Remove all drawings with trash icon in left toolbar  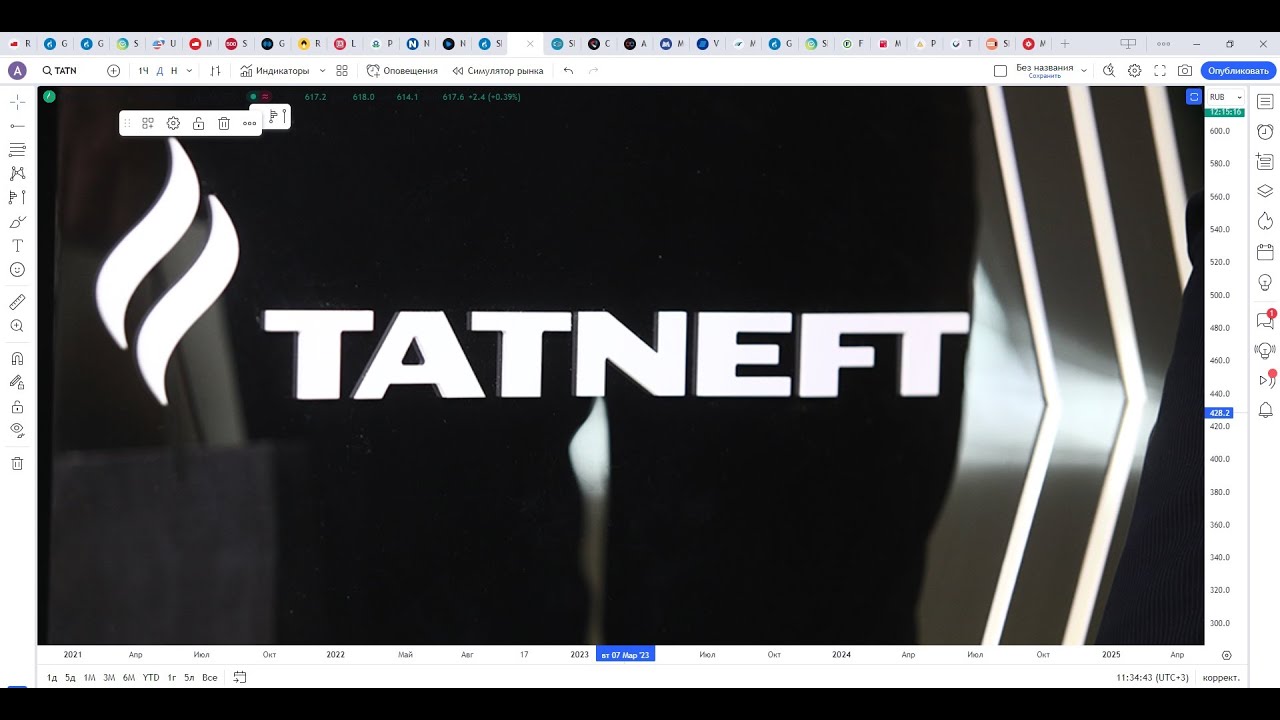(17, 464)
